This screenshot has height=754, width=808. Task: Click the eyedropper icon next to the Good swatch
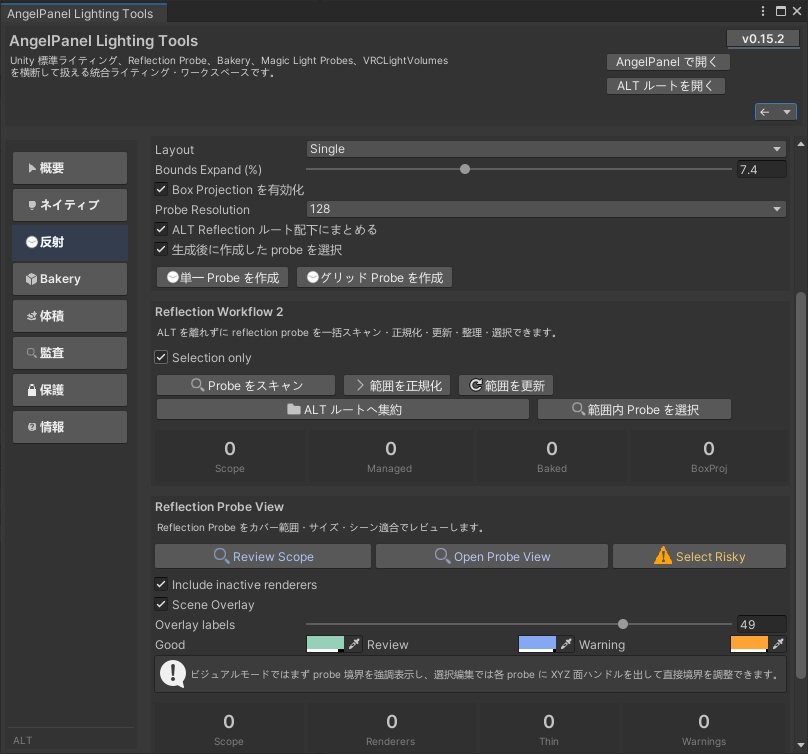pyautogui.click(x=353, y=646)
